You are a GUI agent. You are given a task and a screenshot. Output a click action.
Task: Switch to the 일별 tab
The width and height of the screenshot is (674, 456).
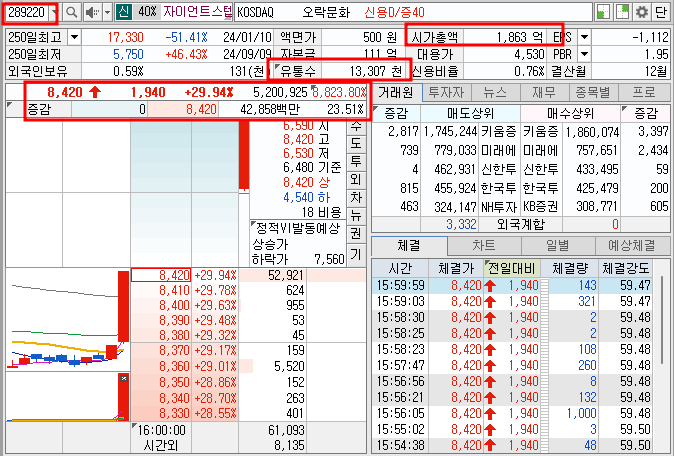[x=558, y=245]
